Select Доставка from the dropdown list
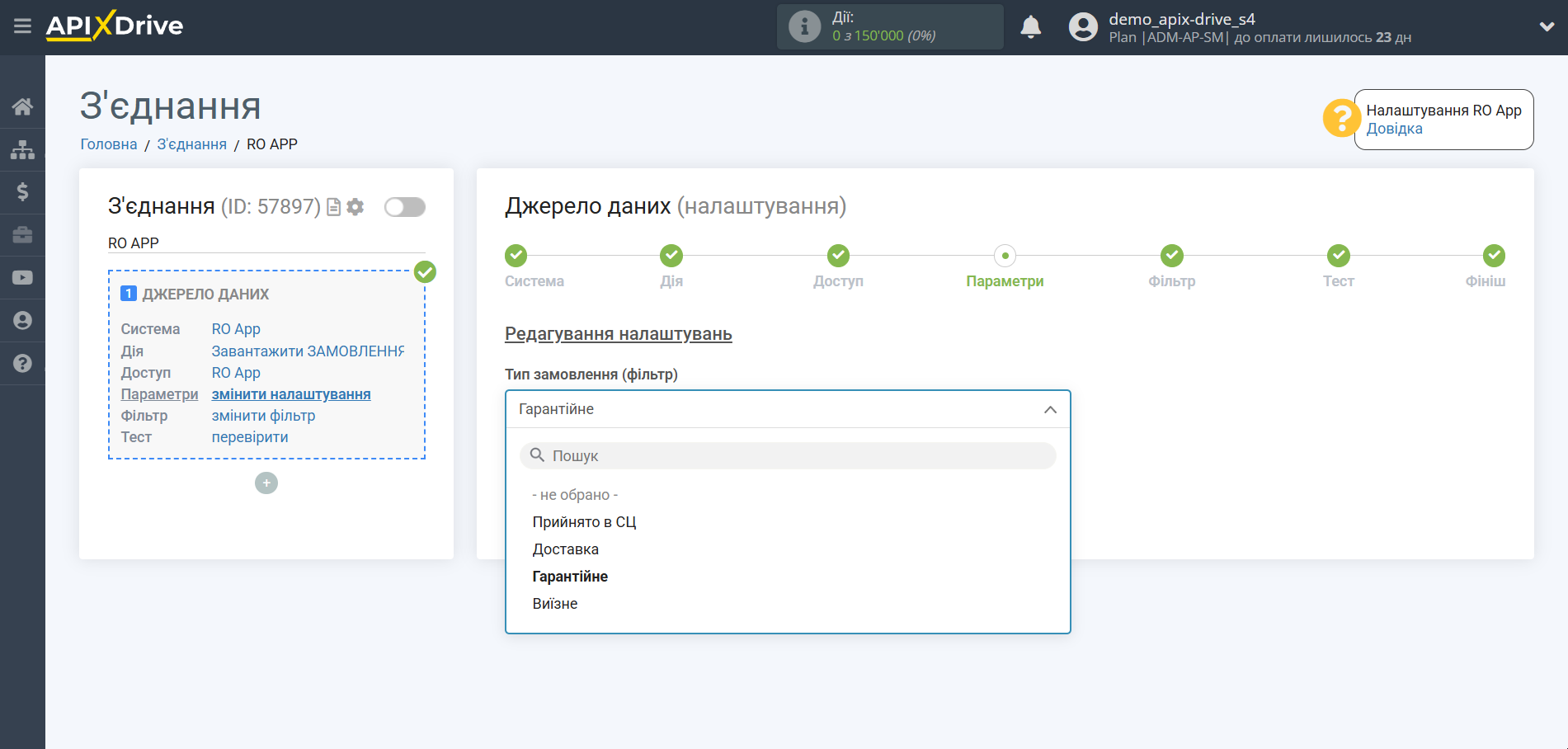This screenshot has height=749, width=1568. (x=565, y=548)
